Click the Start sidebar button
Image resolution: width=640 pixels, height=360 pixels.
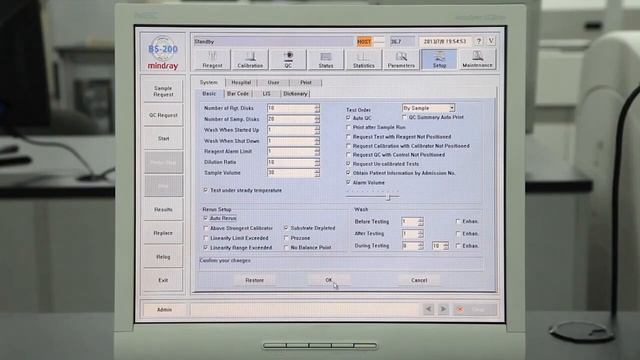(163, 139)
